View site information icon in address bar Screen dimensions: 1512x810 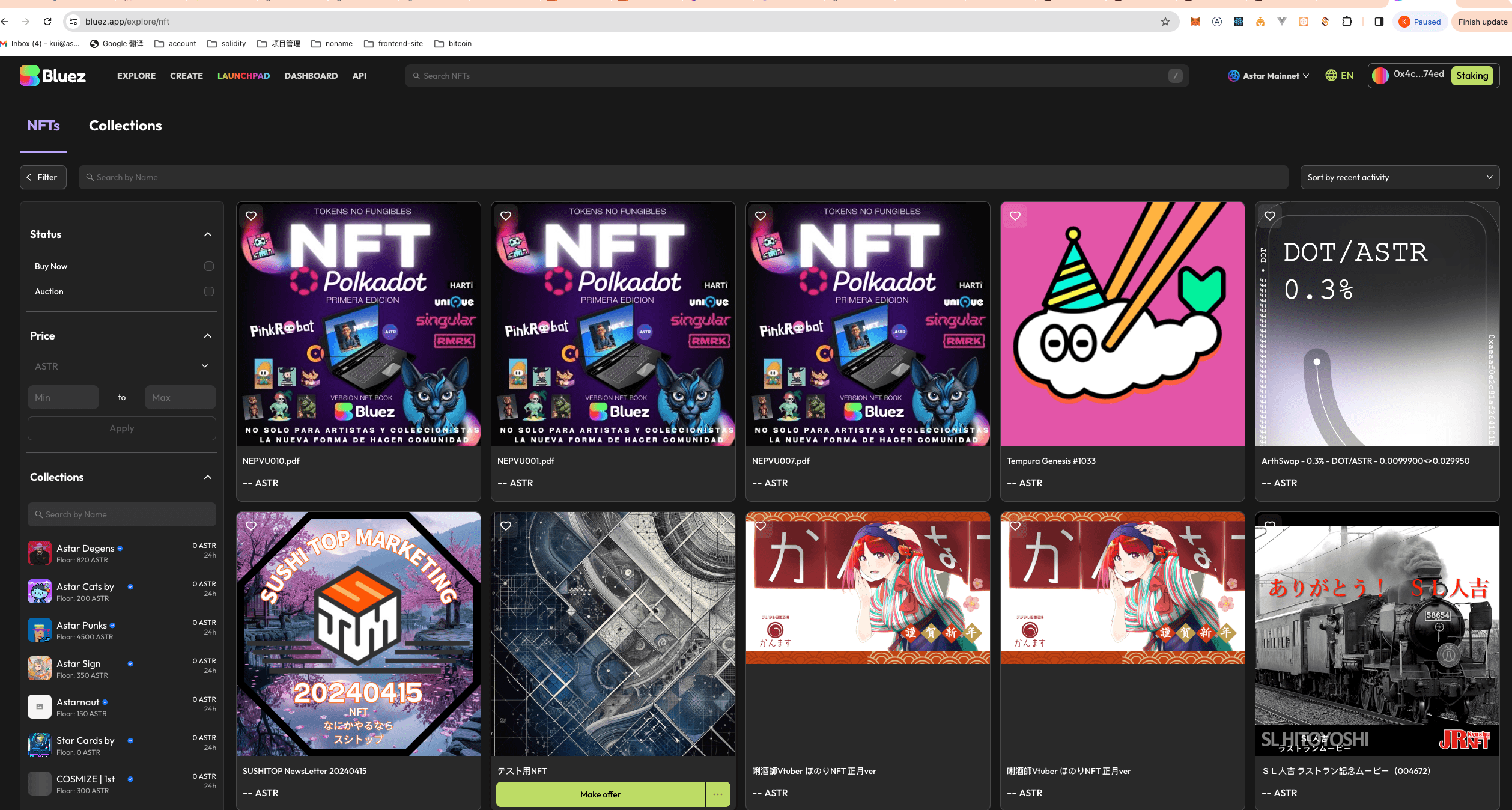(73, 22)
